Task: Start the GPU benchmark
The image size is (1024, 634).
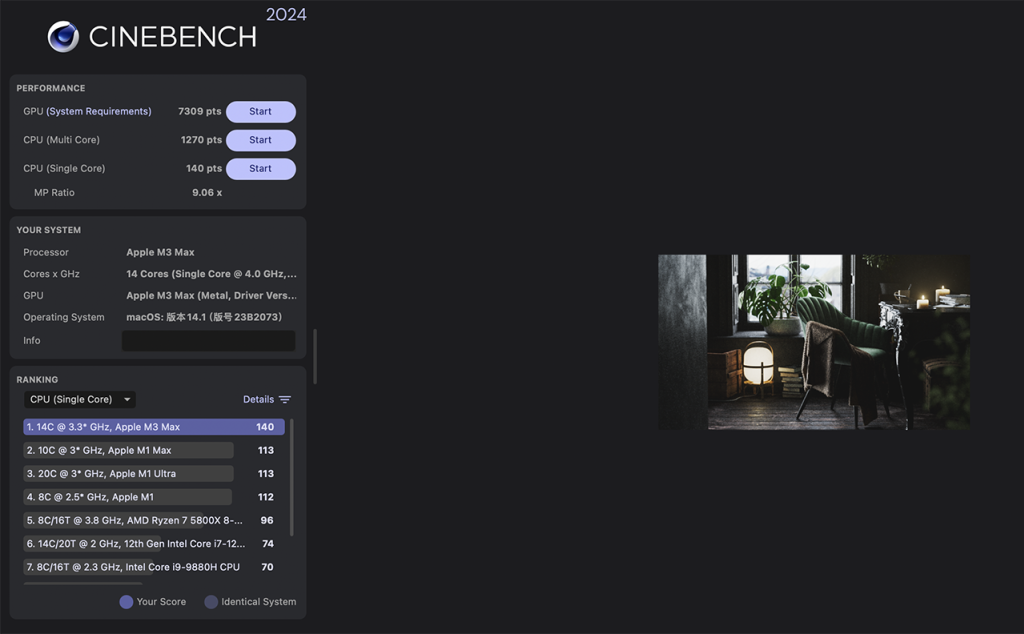Action: (261, 112)
